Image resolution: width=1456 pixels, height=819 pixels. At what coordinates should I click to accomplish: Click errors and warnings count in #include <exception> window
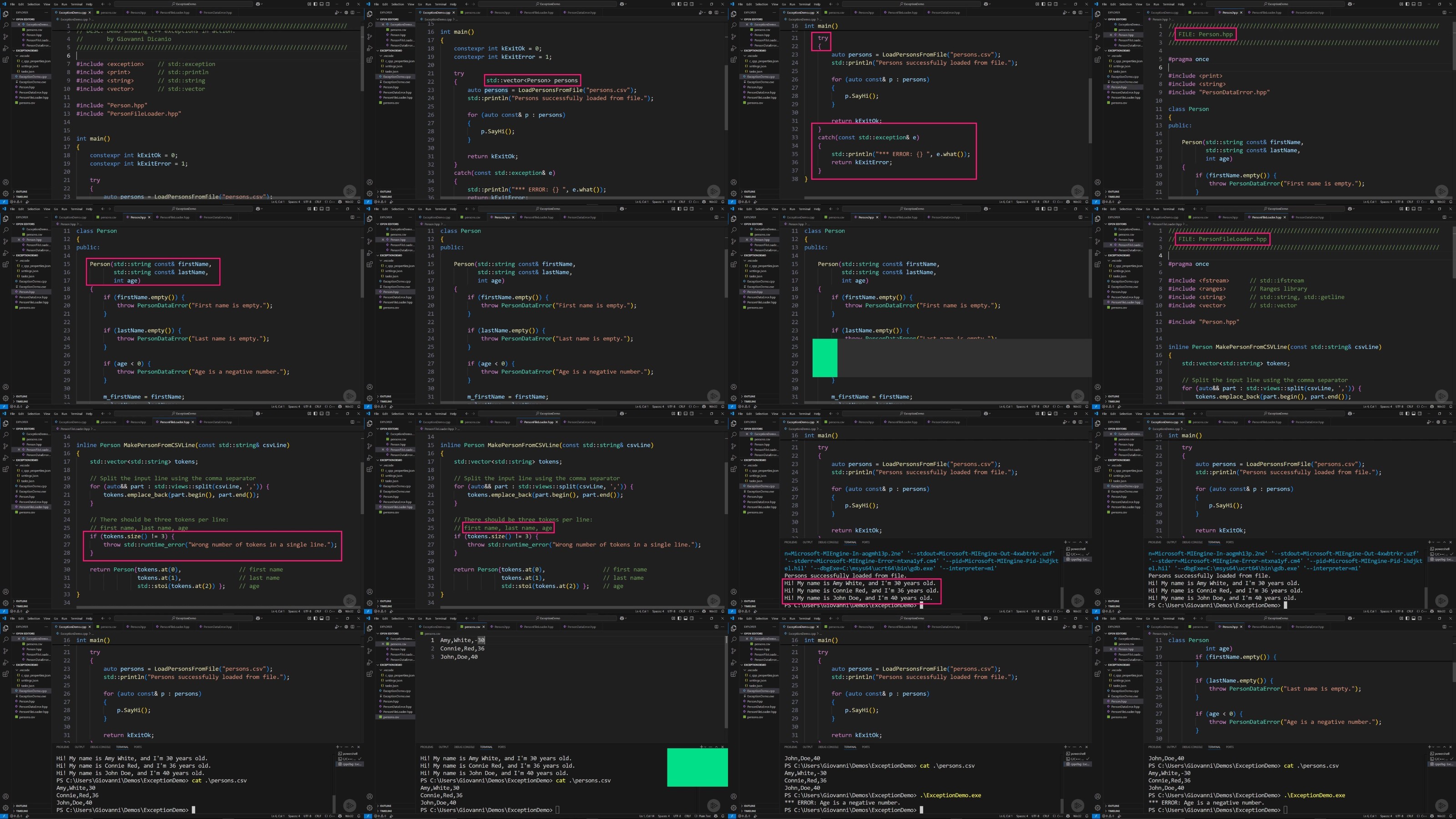tap(16, 202)
